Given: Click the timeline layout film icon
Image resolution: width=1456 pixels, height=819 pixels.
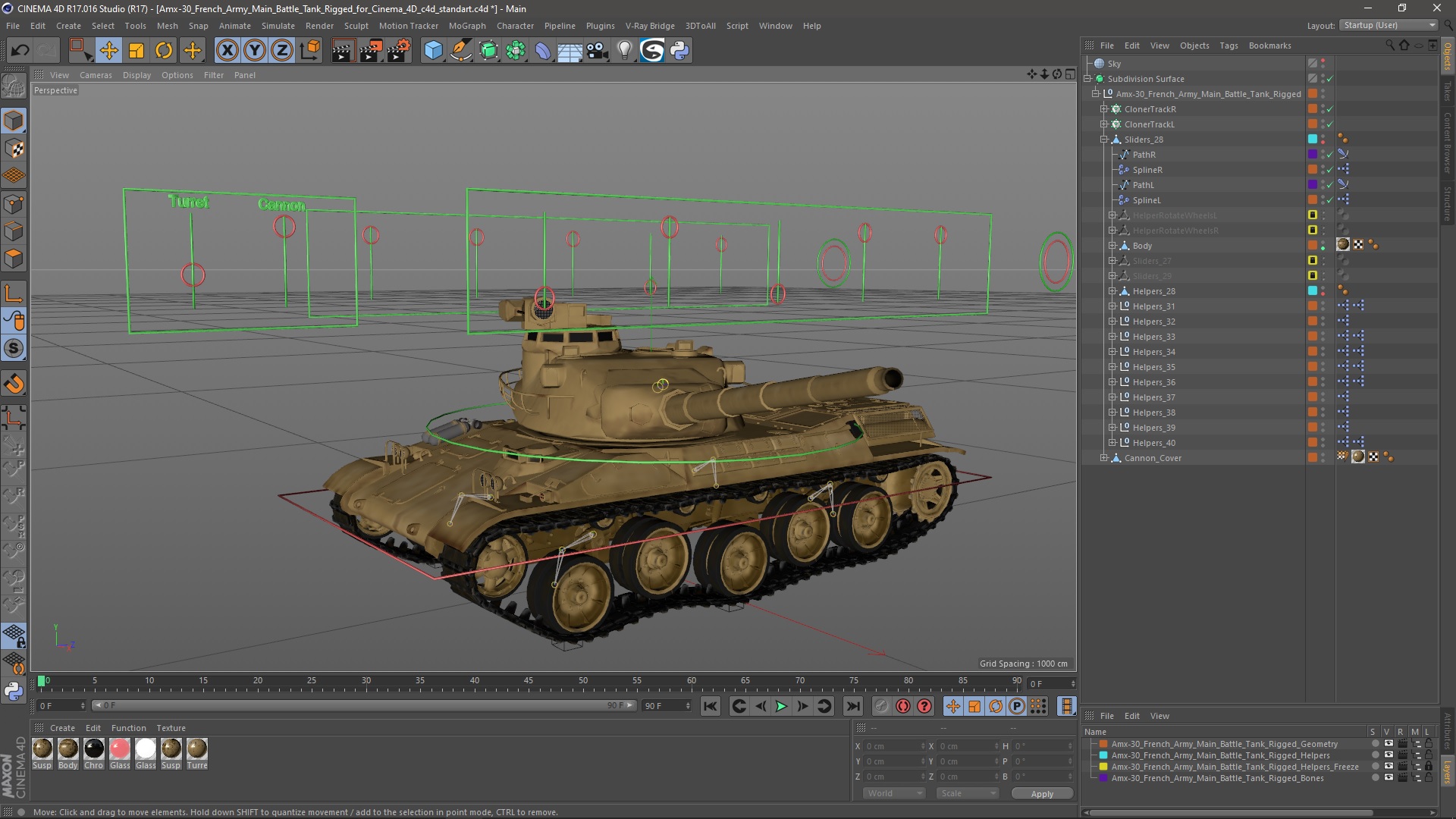Looking at the screenshot, I should 1067,706.
